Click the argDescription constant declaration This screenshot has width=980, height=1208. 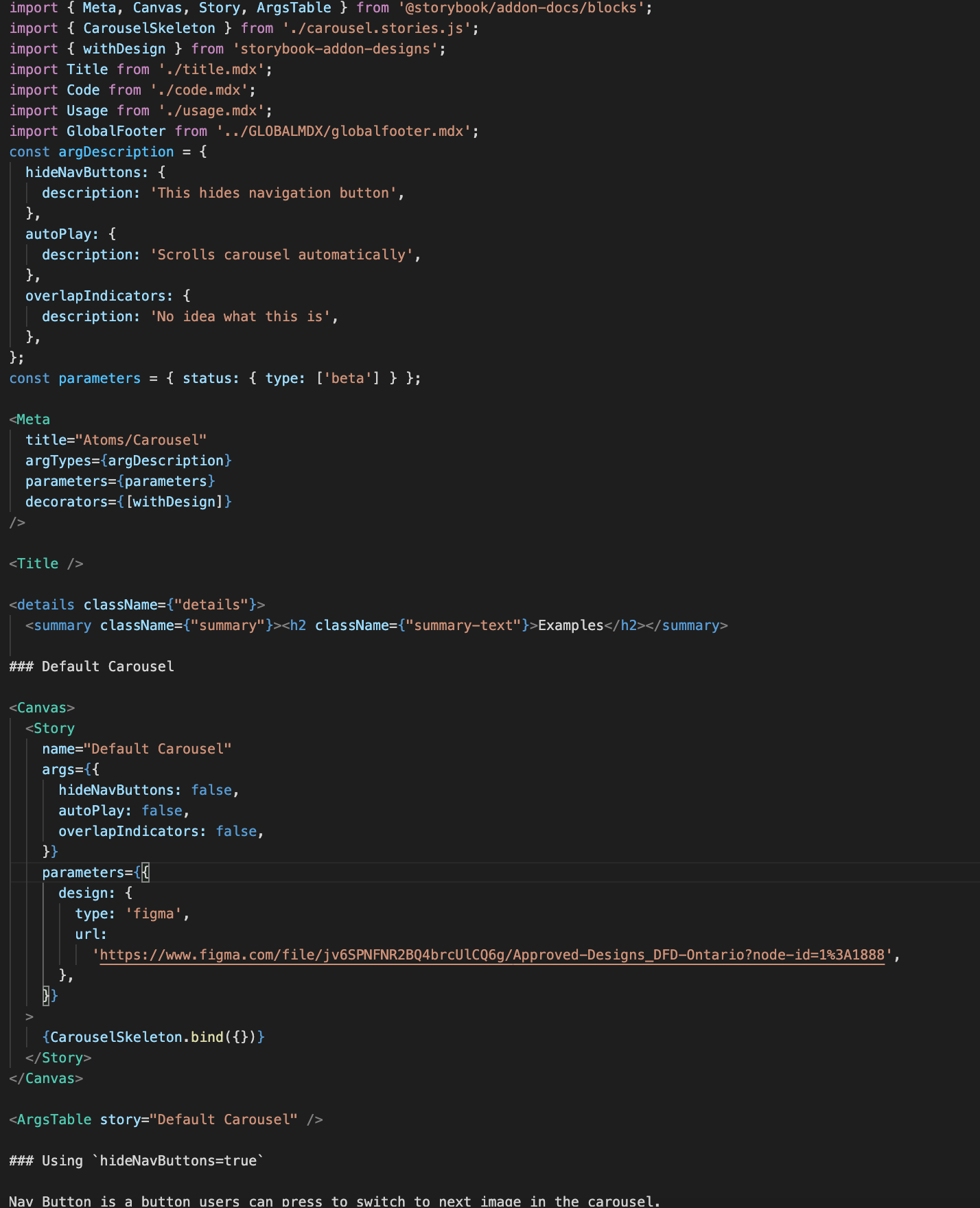[108, 152]
